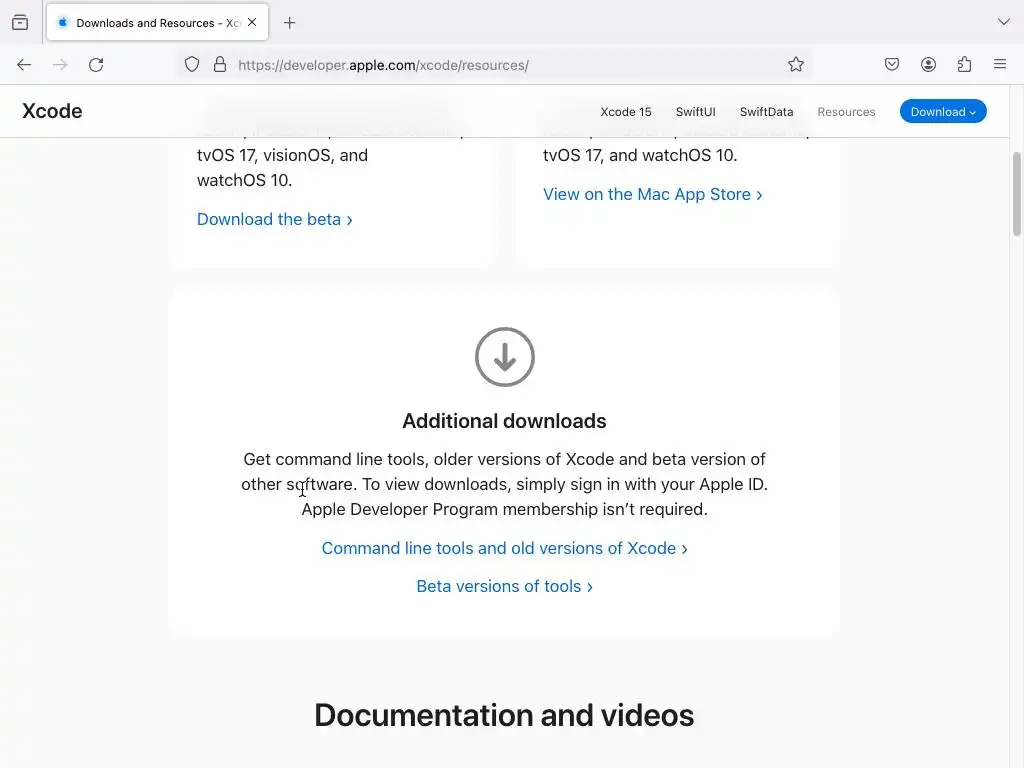
Task: Expand the list all tabs chevron
Action: coord(1004,22)
